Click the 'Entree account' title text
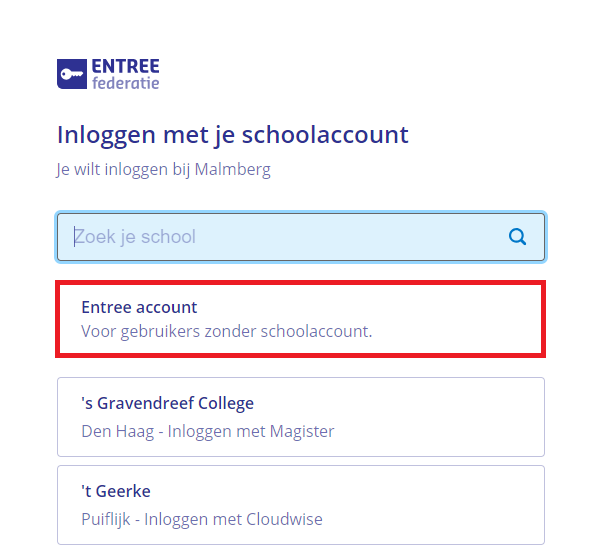Image resolution: width=602 pixels, height=552 pixels. click(139, 307)
